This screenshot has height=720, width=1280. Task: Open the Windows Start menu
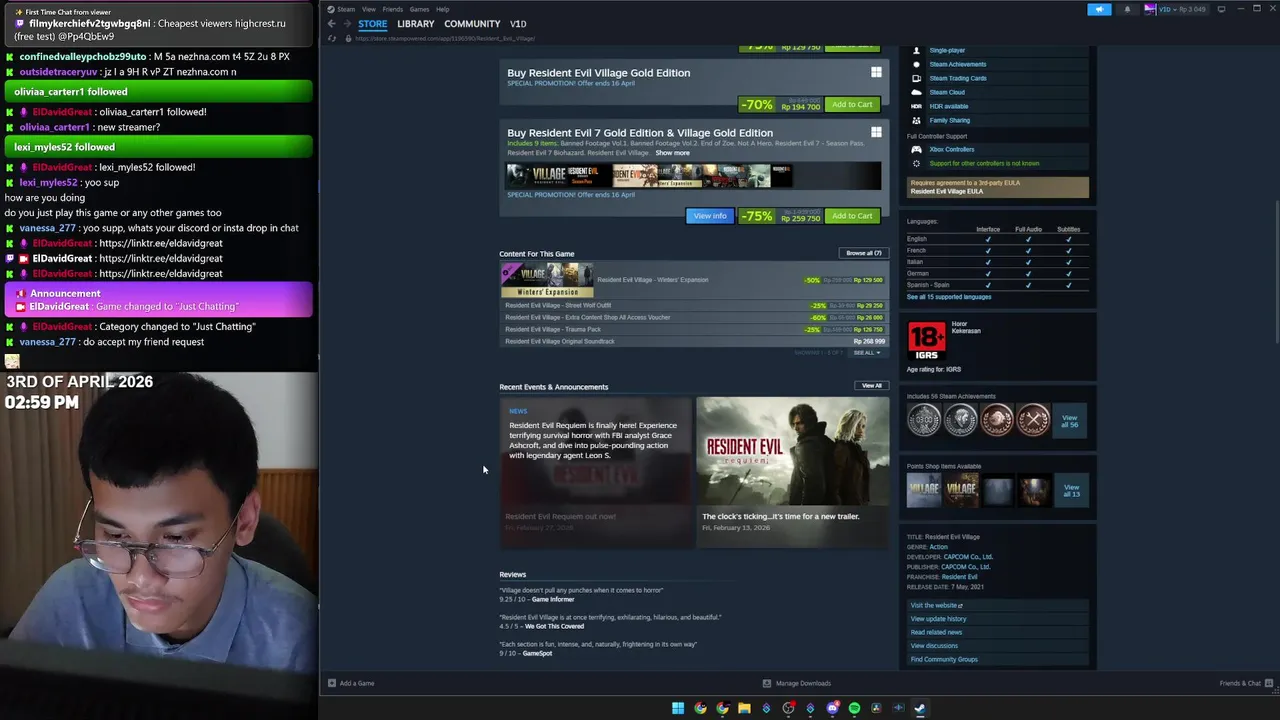pos(678,708)
